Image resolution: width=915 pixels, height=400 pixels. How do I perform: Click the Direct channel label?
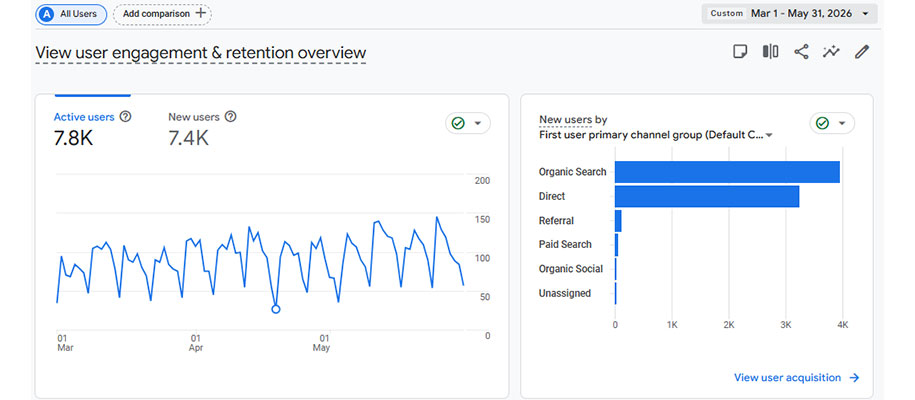[552, 197]
